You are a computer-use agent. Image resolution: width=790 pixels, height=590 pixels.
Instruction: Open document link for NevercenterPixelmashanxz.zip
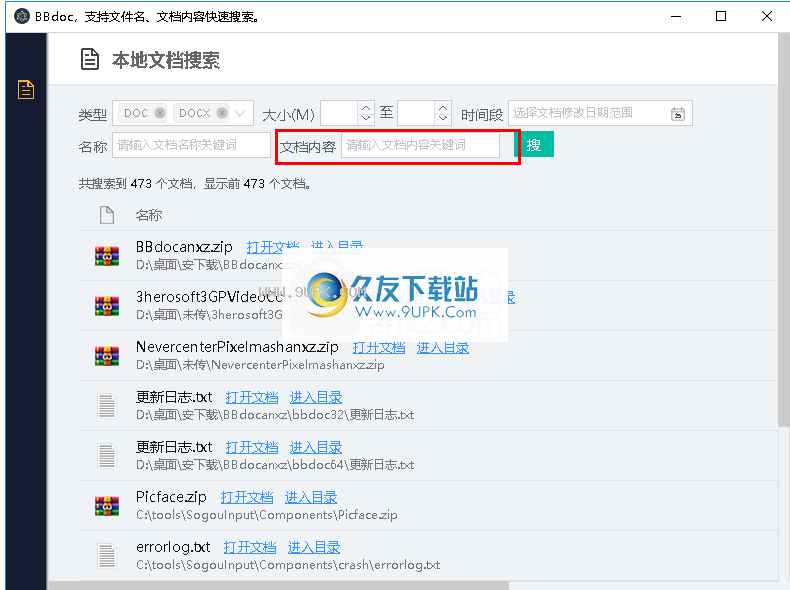pyautogui.click(x=379, y=348)
